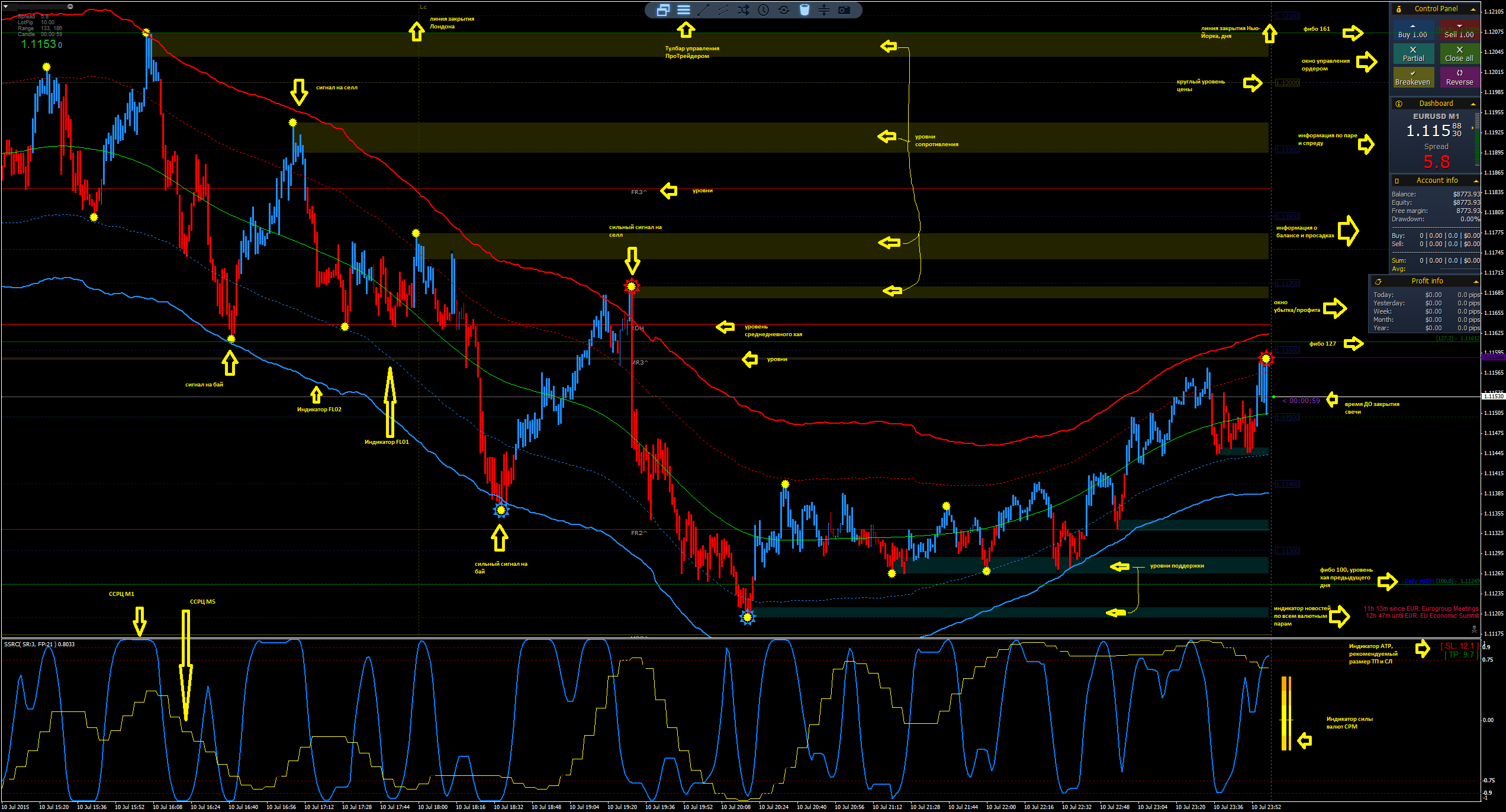Image resolution: width=1506 pixels, height=812 pixels.
Task: Click the 10 Jul 18:00 time axis label
Action: point(433,807)
